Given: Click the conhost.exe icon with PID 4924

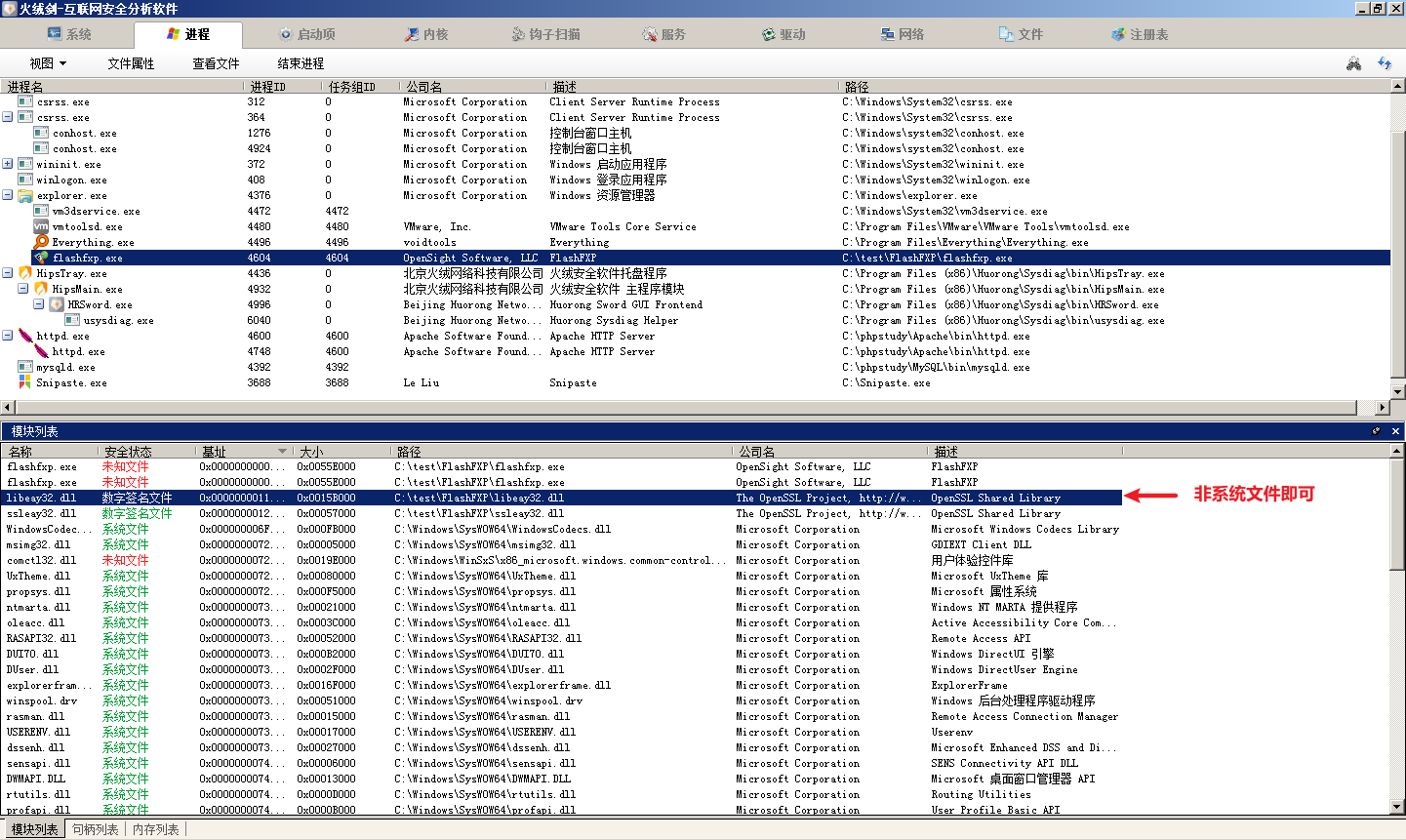Looking at the screenshot, I should 41,148.
